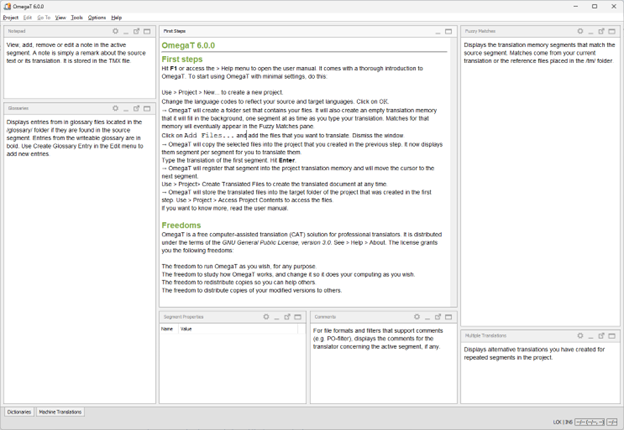Open Notepad pane settings gear
This screenshot has height=430, width=624.
115,31
